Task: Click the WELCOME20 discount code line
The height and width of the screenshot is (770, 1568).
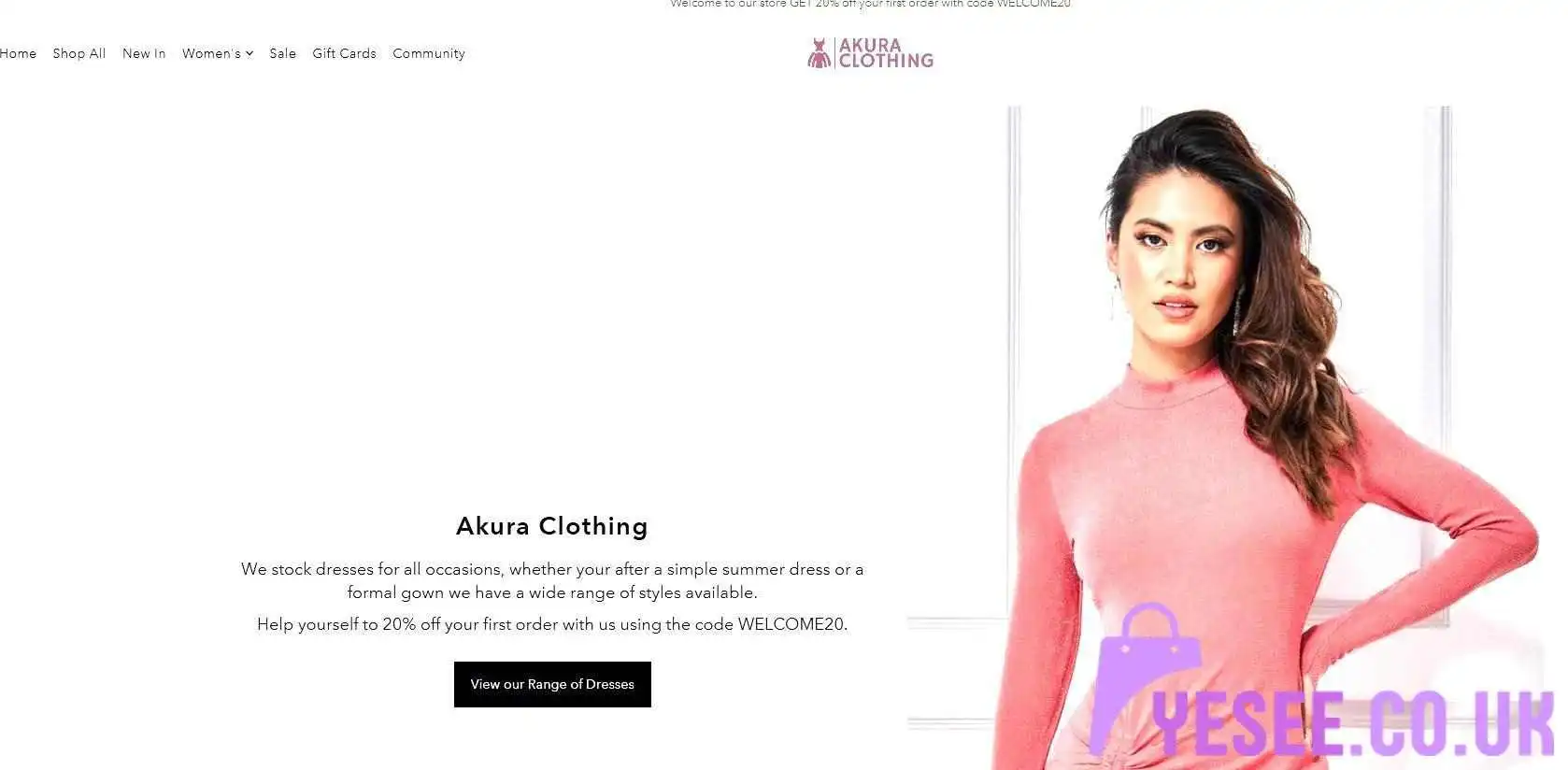Action: click(552, 624)
